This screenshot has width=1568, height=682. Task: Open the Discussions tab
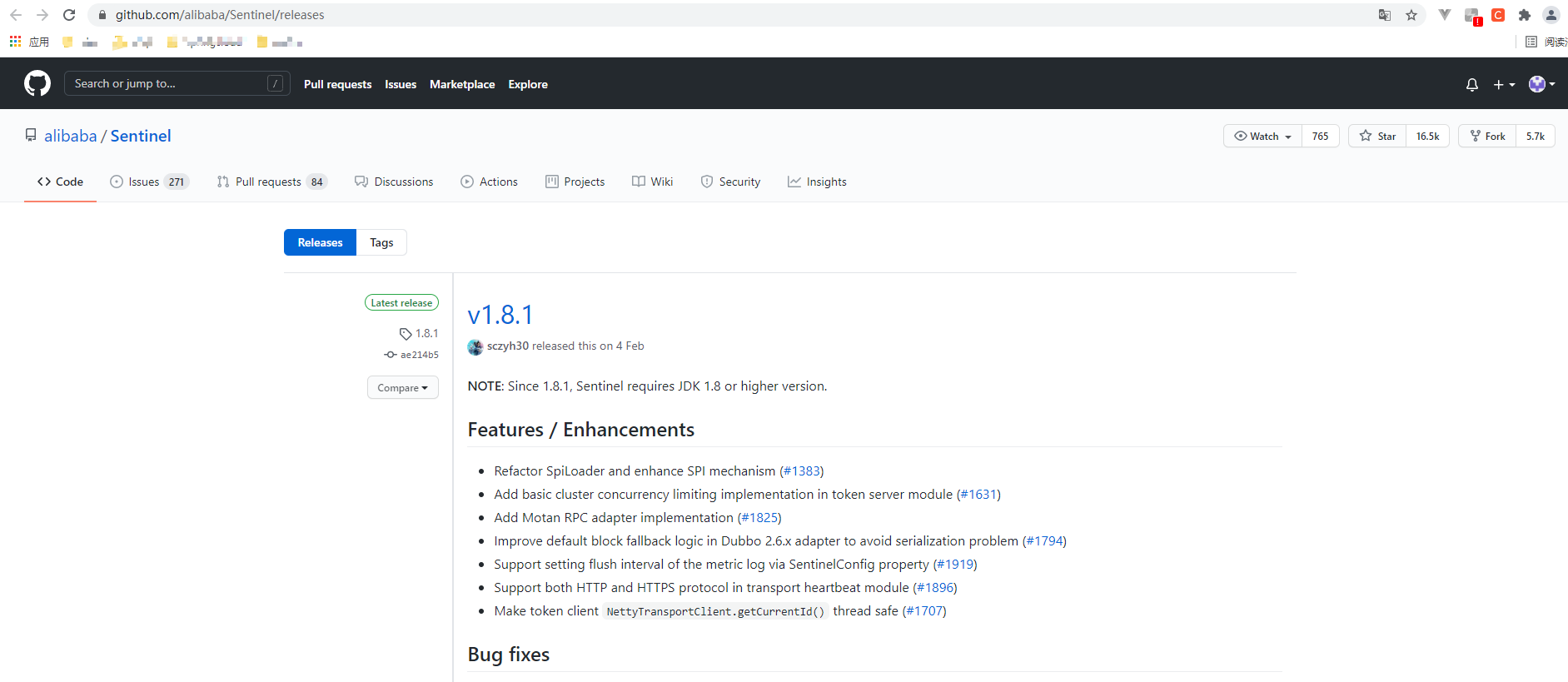tap(394, 182)
